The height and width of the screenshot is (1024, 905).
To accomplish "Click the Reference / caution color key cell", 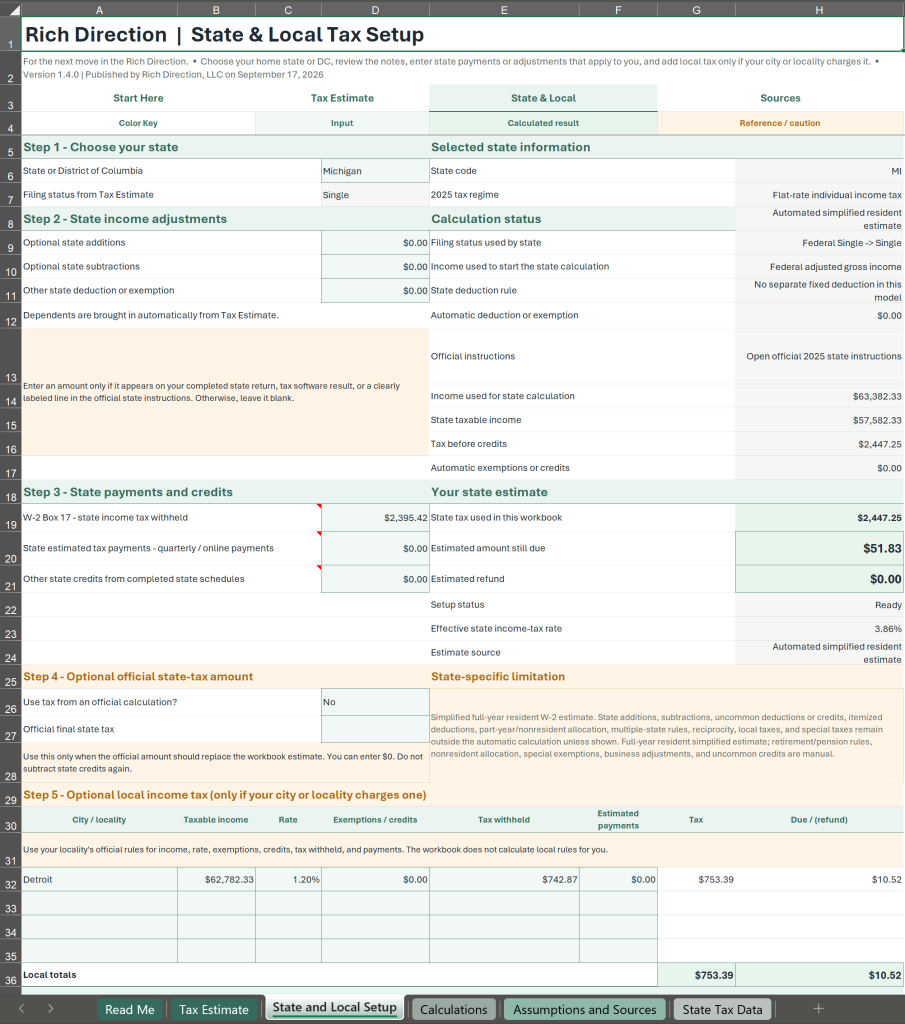I will 780,123.
